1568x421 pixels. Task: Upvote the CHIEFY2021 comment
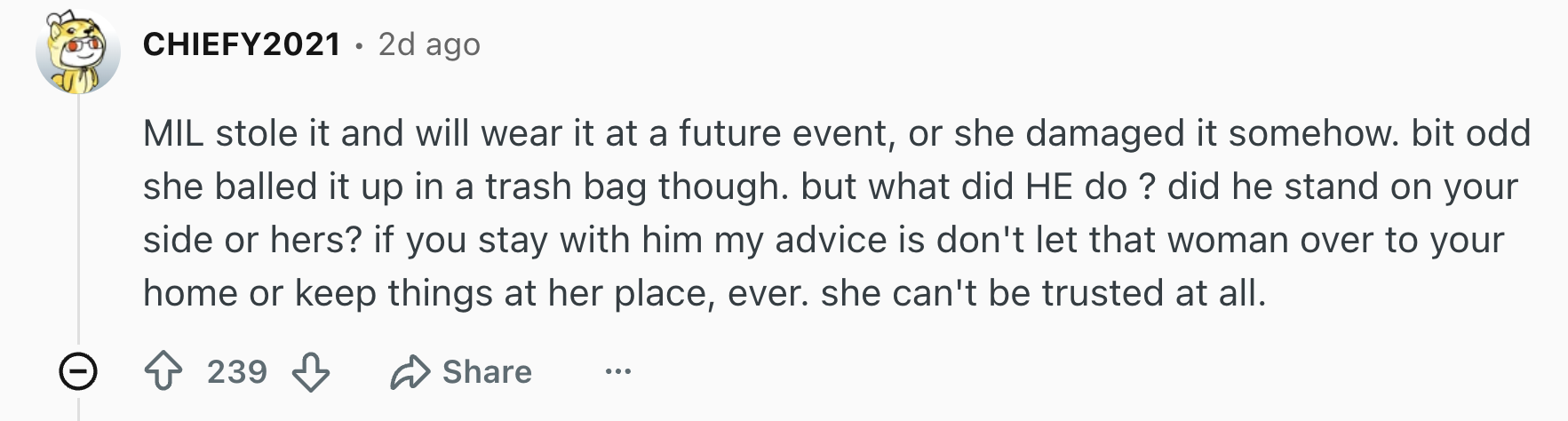pos(163,371)
